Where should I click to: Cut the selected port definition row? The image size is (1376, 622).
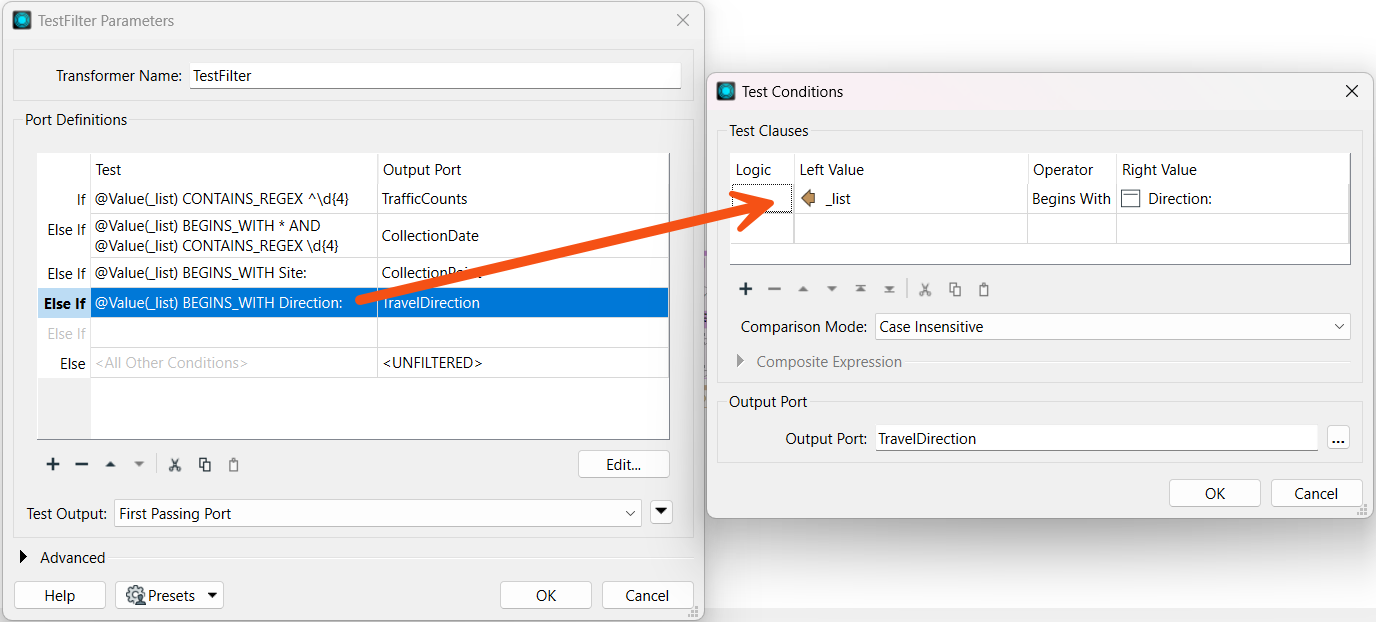pos(175,464)
